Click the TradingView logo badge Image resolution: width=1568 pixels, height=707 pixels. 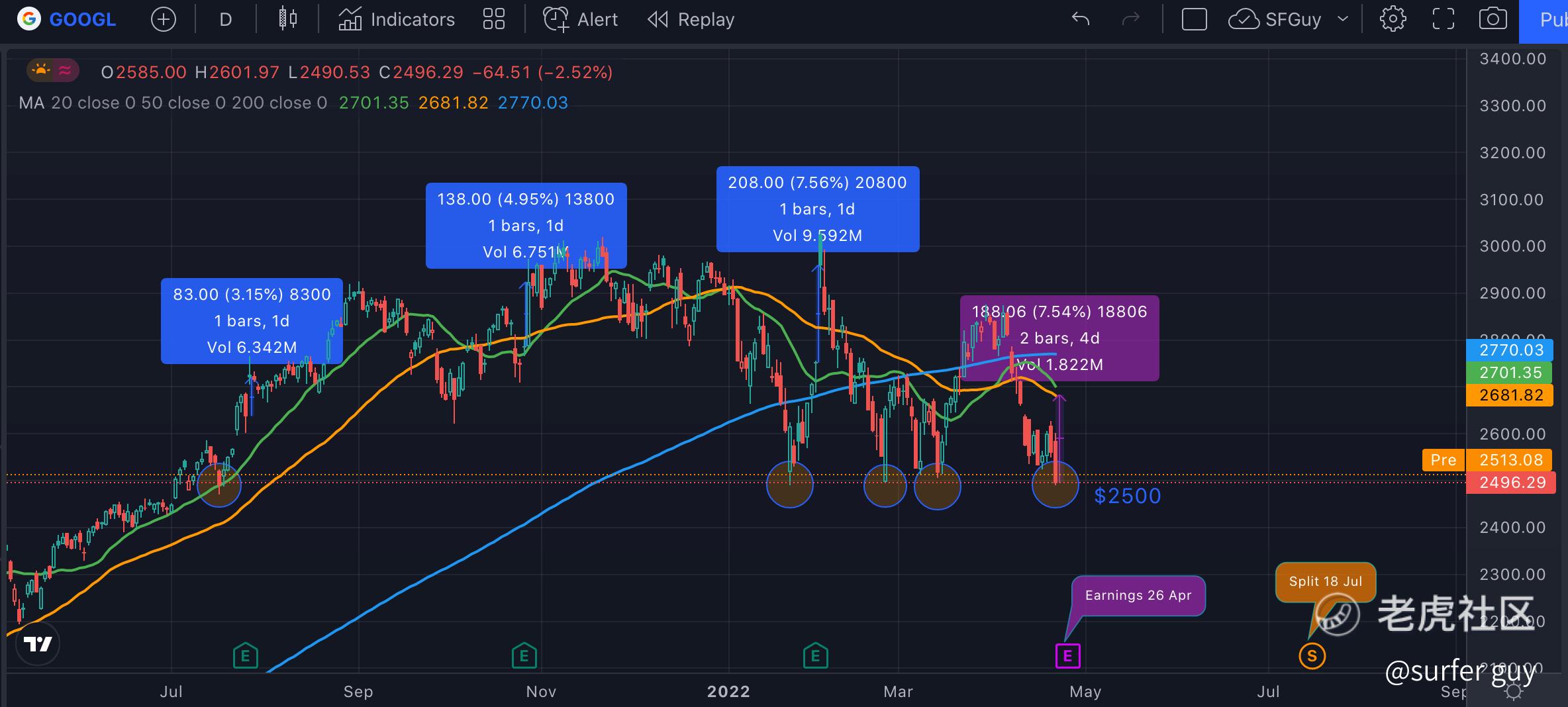click(38, 643)
